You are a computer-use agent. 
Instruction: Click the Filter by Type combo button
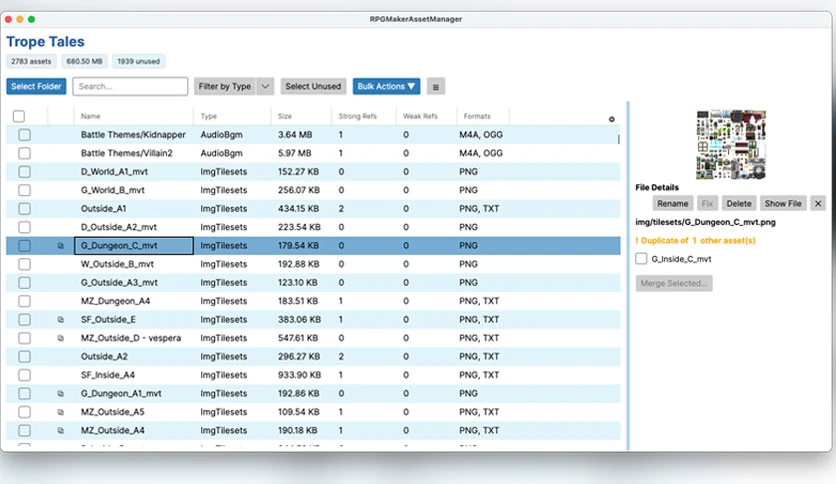coord(225,86)
